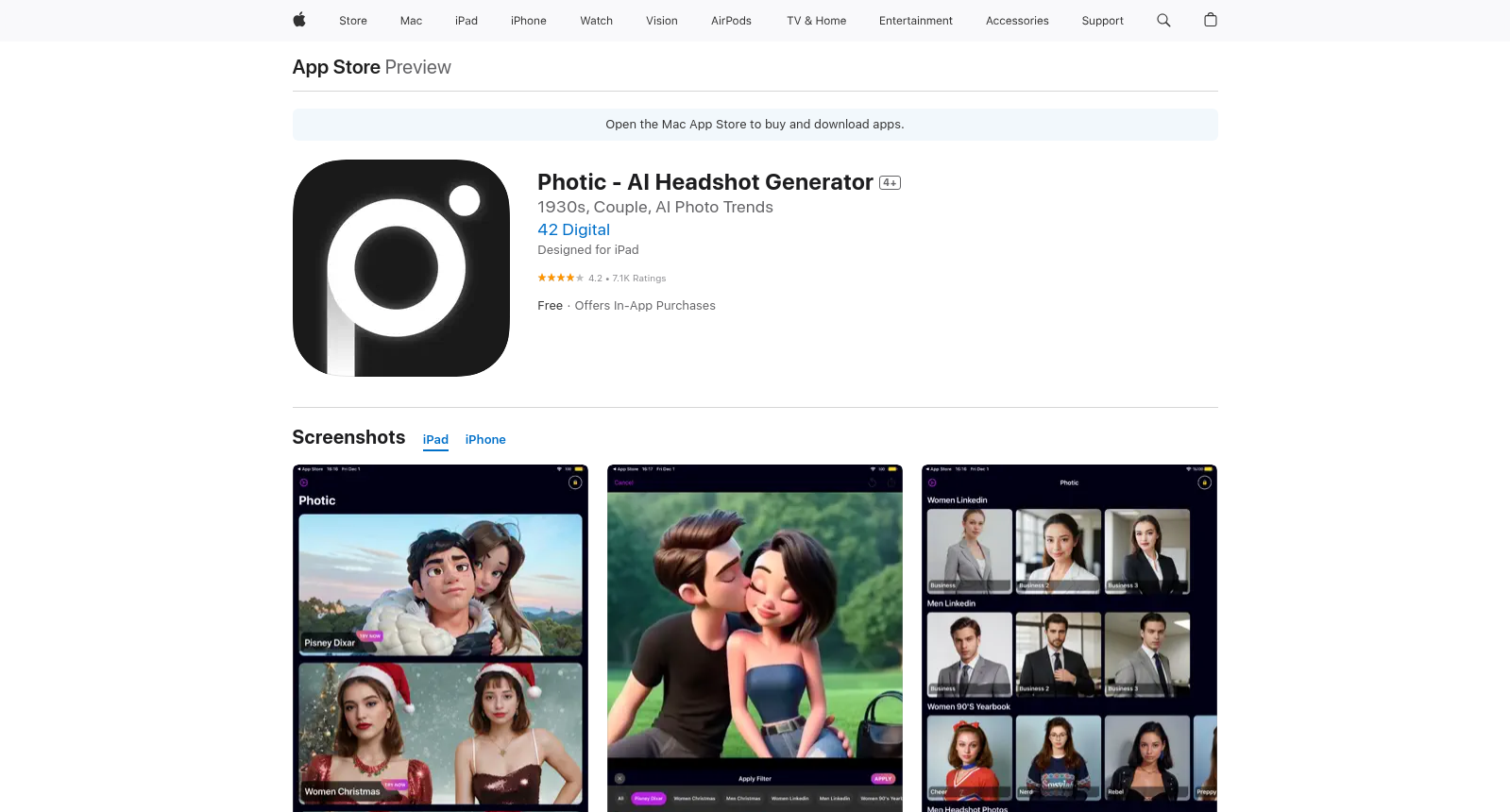Open the Store menu
Screen dimensions: 1510x812
click(x=353, y=21)
